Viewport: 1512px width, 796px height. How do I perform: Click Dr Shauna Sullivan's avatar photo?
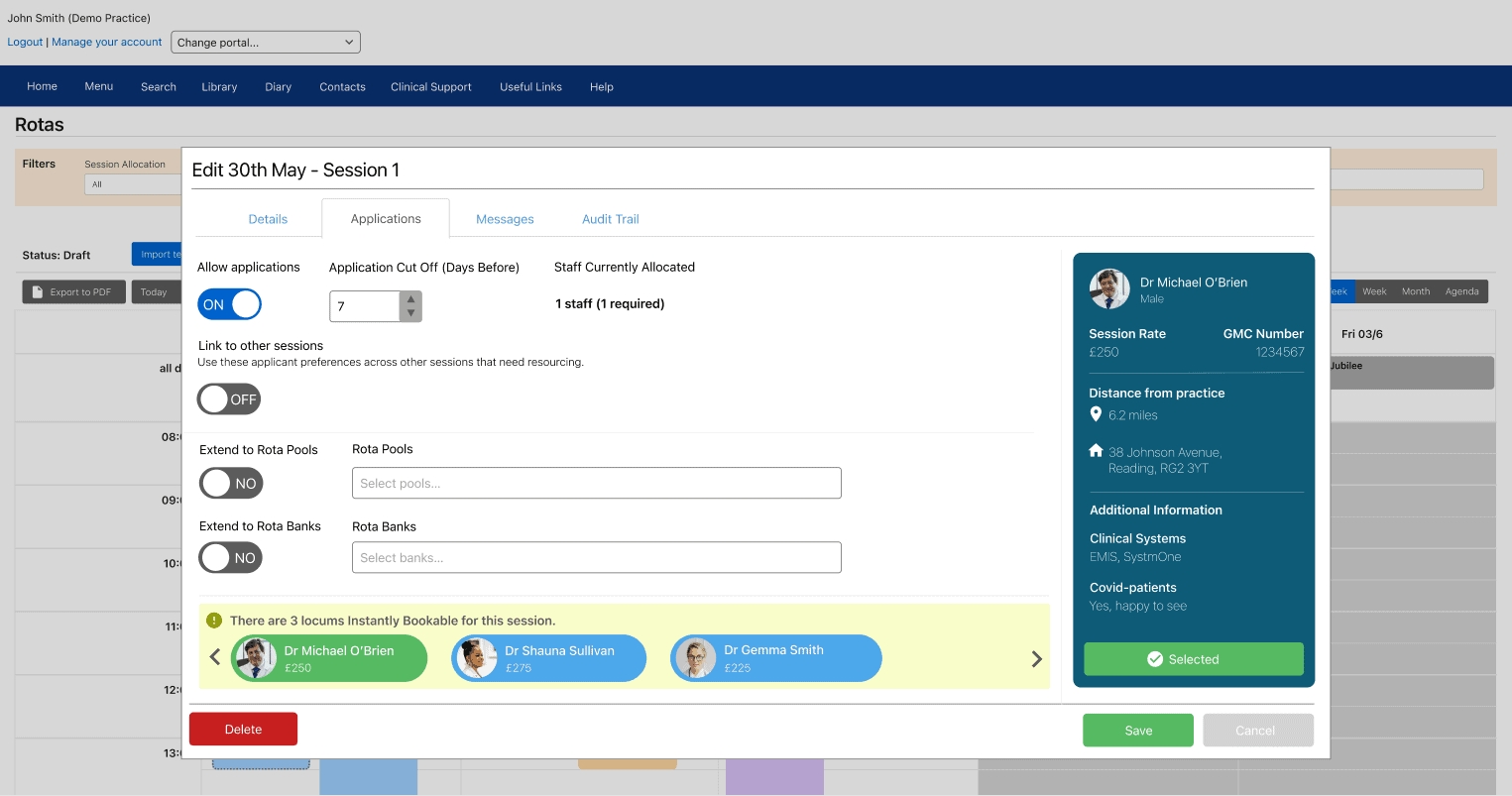[x=476, y=658]
